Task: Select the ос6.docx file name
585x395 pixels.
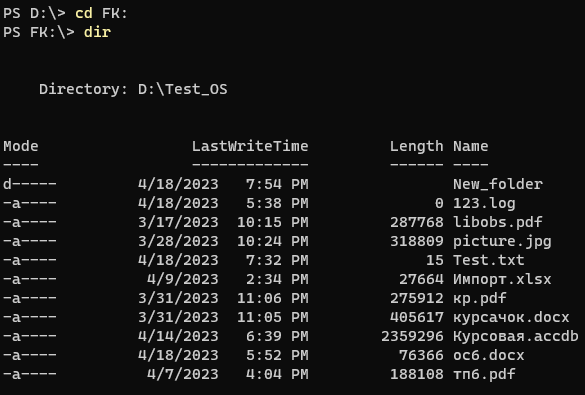Action: click(489, 355)
